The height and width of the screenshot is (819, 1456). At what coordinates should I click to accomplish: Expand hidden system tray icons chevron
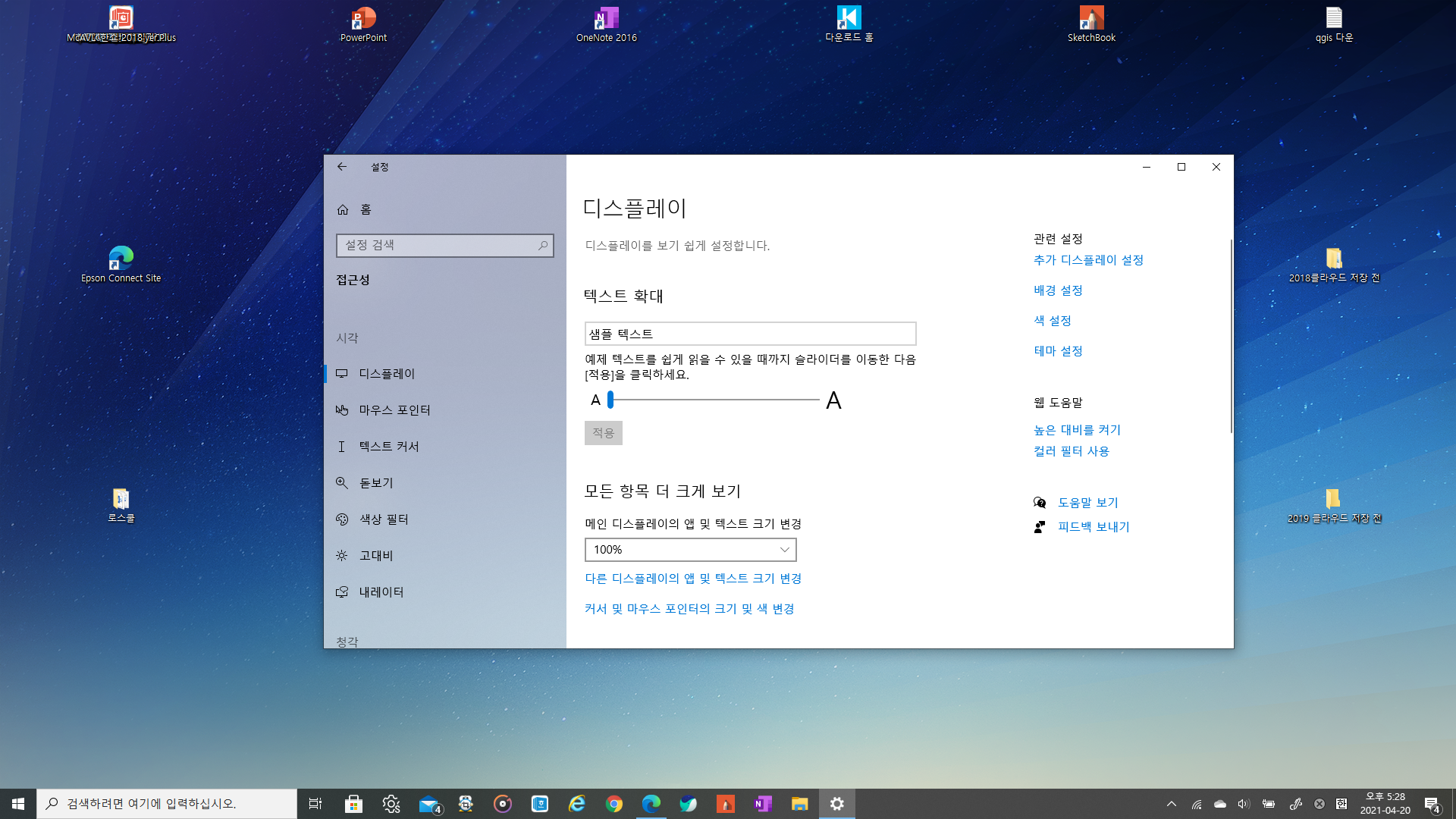[1172, 804]
